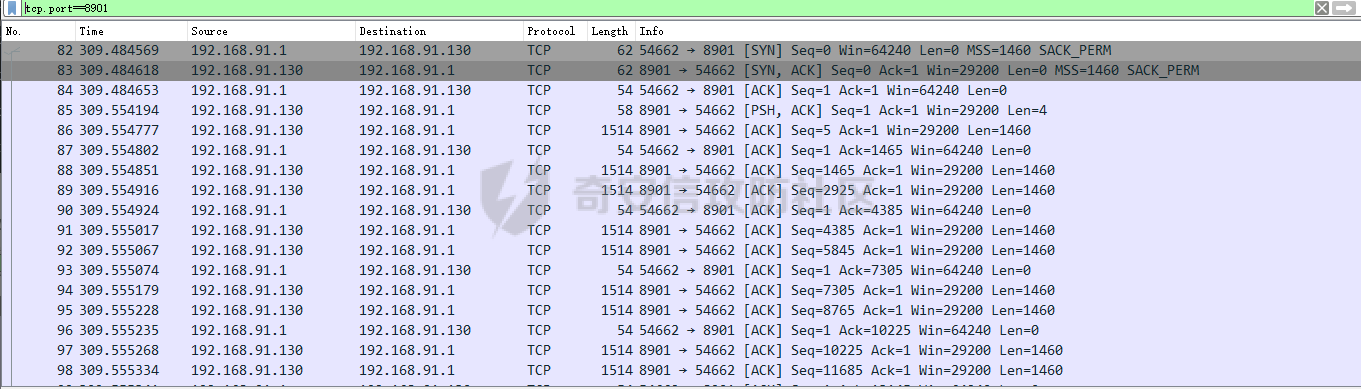
Task: Sort packets by Destination column header
Action: [439, 31]
